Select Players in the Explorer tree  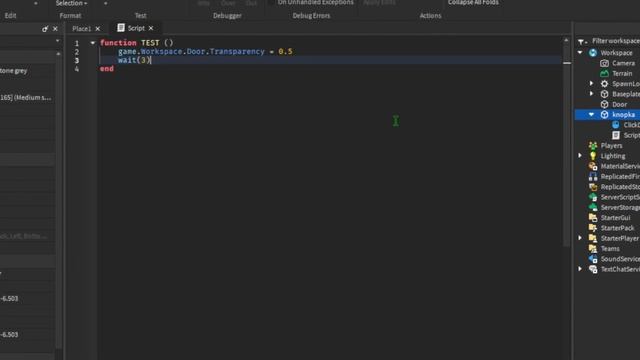pos(611,146)
